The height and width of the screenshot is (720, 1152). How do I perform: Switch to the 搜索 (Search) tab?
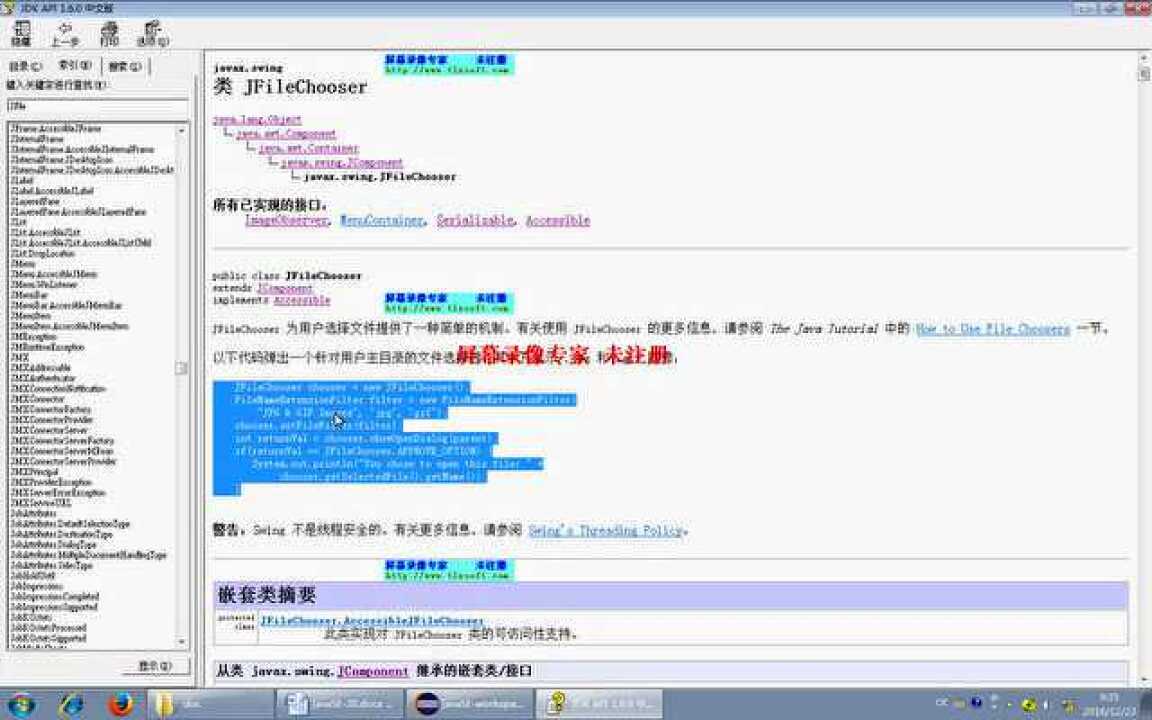click(x=124, y=66)
